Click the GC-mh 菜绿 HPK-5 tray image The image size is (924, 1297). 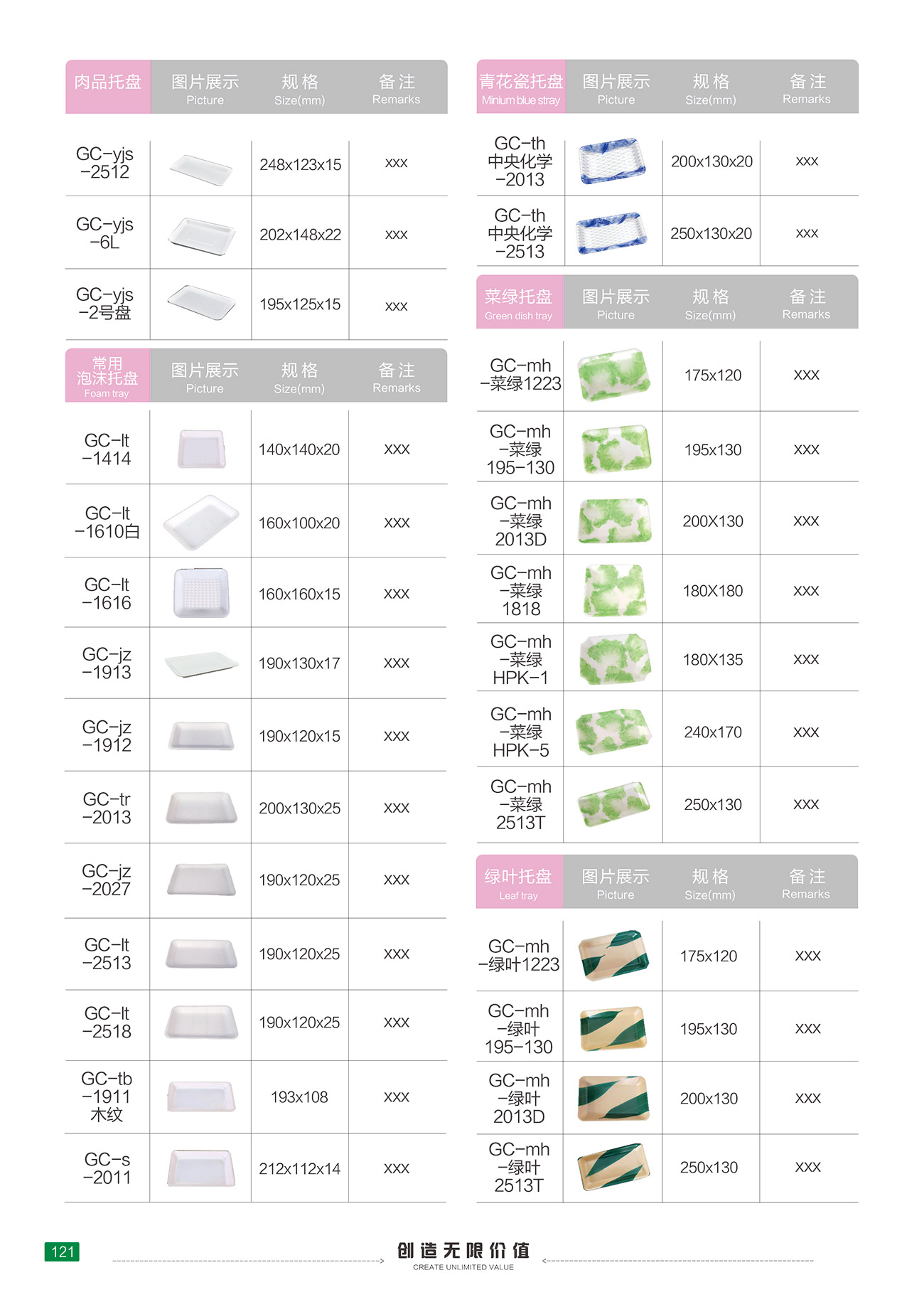click(x=613, y=731)
